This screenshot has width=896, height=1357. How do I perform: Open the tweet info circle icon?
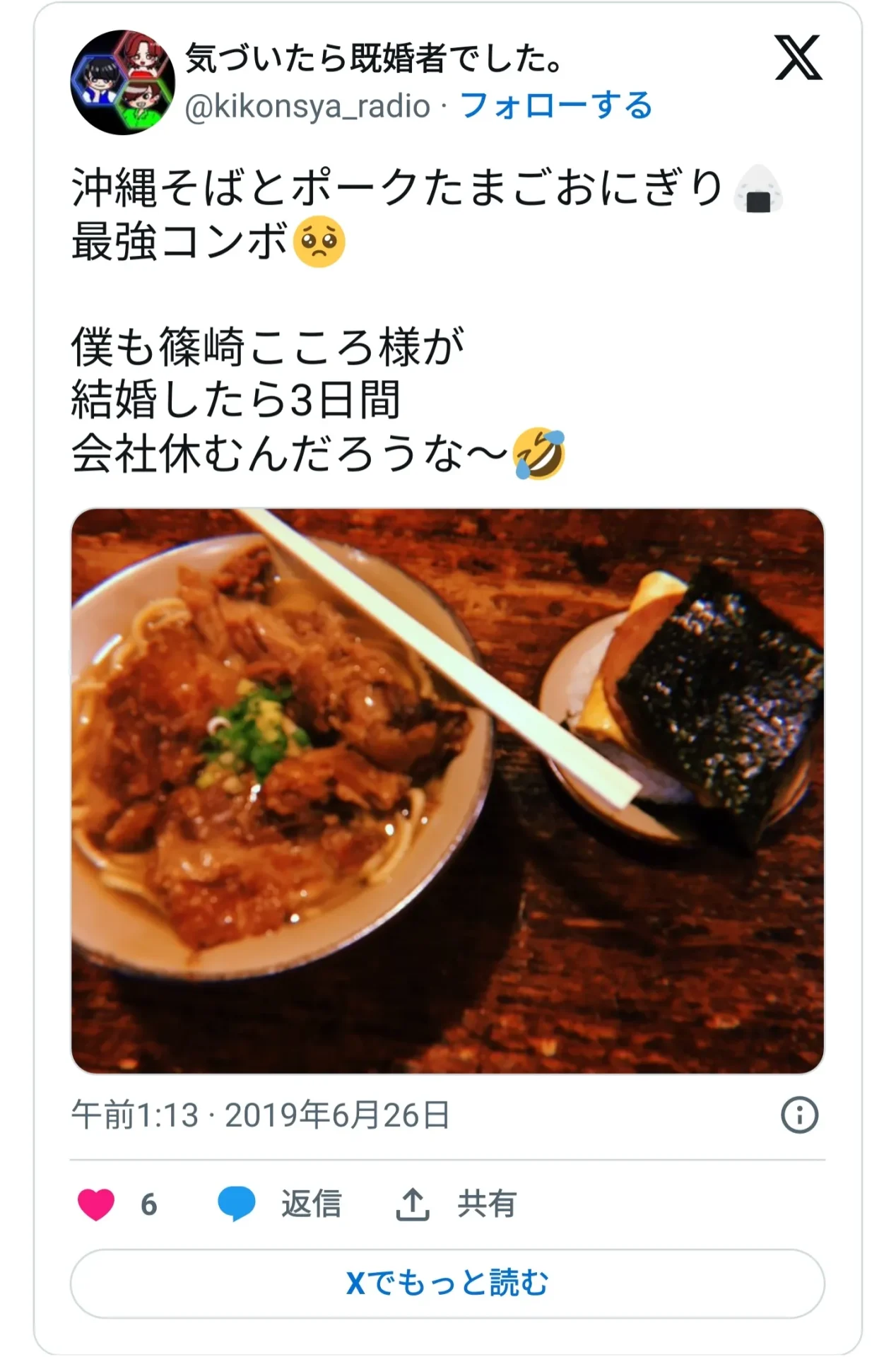click(799, 1115)
